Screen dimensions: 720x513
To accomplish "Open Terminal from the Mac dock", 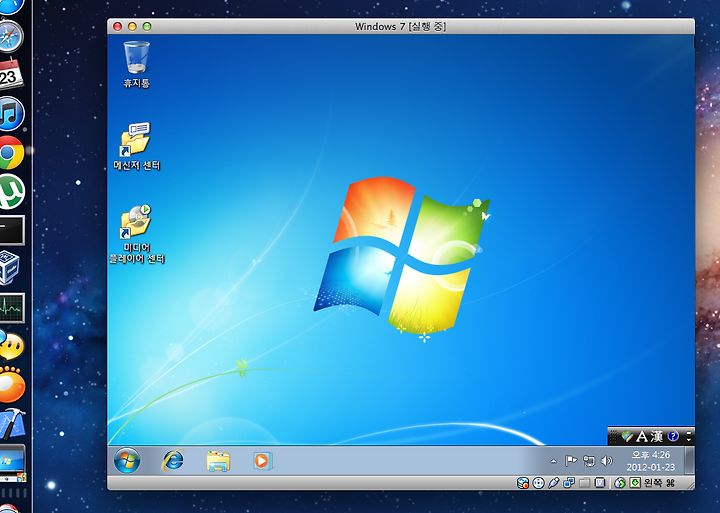I will (x=11, y=230).
